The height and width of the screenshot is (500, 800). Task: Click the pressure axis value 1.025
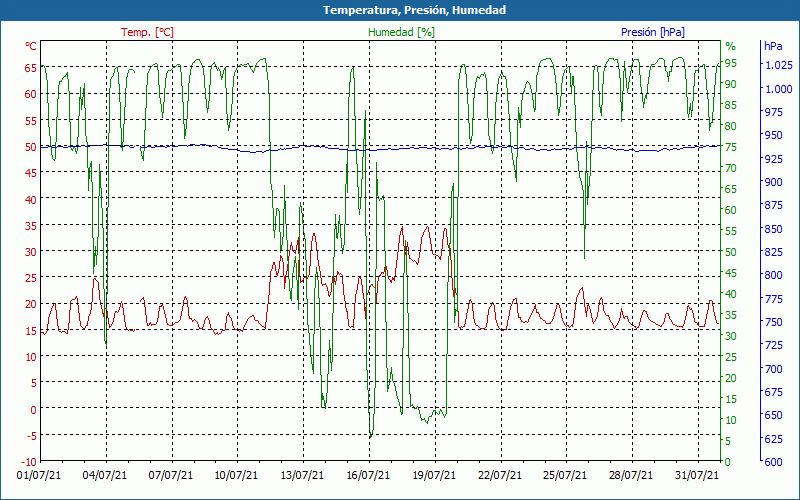coord(779,65)
